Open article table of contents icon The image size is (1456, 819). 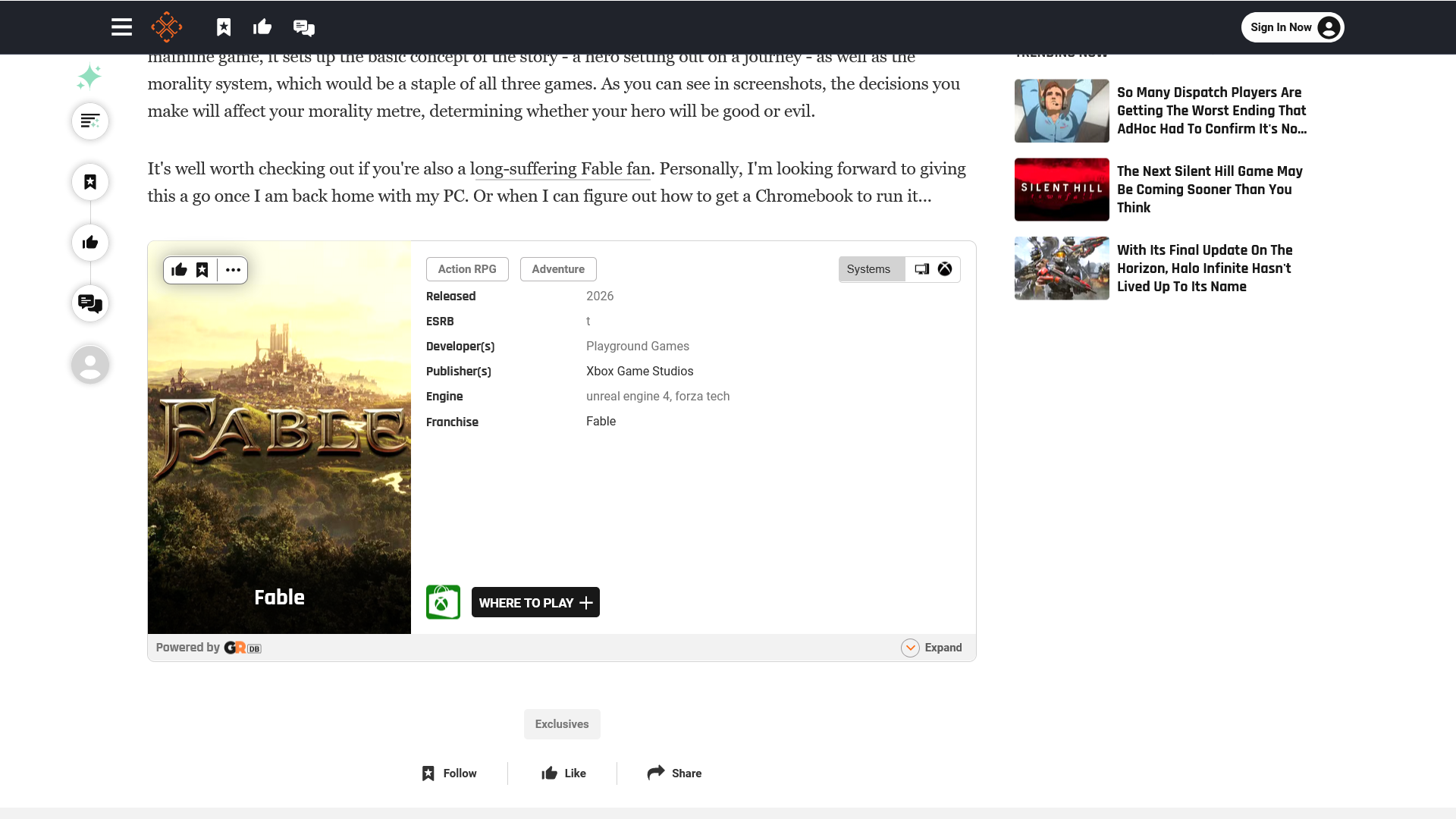90,121
